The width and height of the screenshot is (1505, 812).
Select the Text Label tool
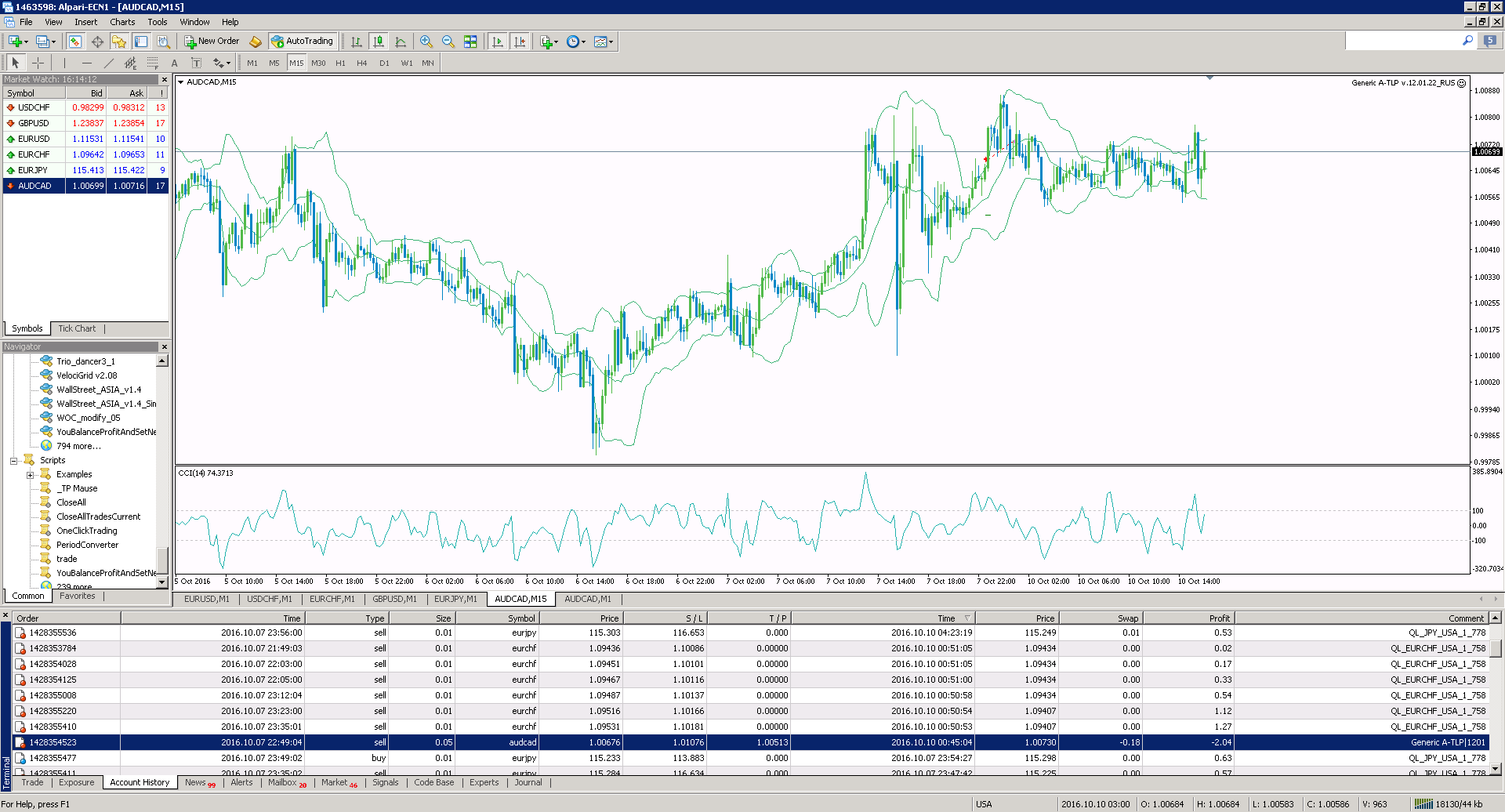pos(196,63)
